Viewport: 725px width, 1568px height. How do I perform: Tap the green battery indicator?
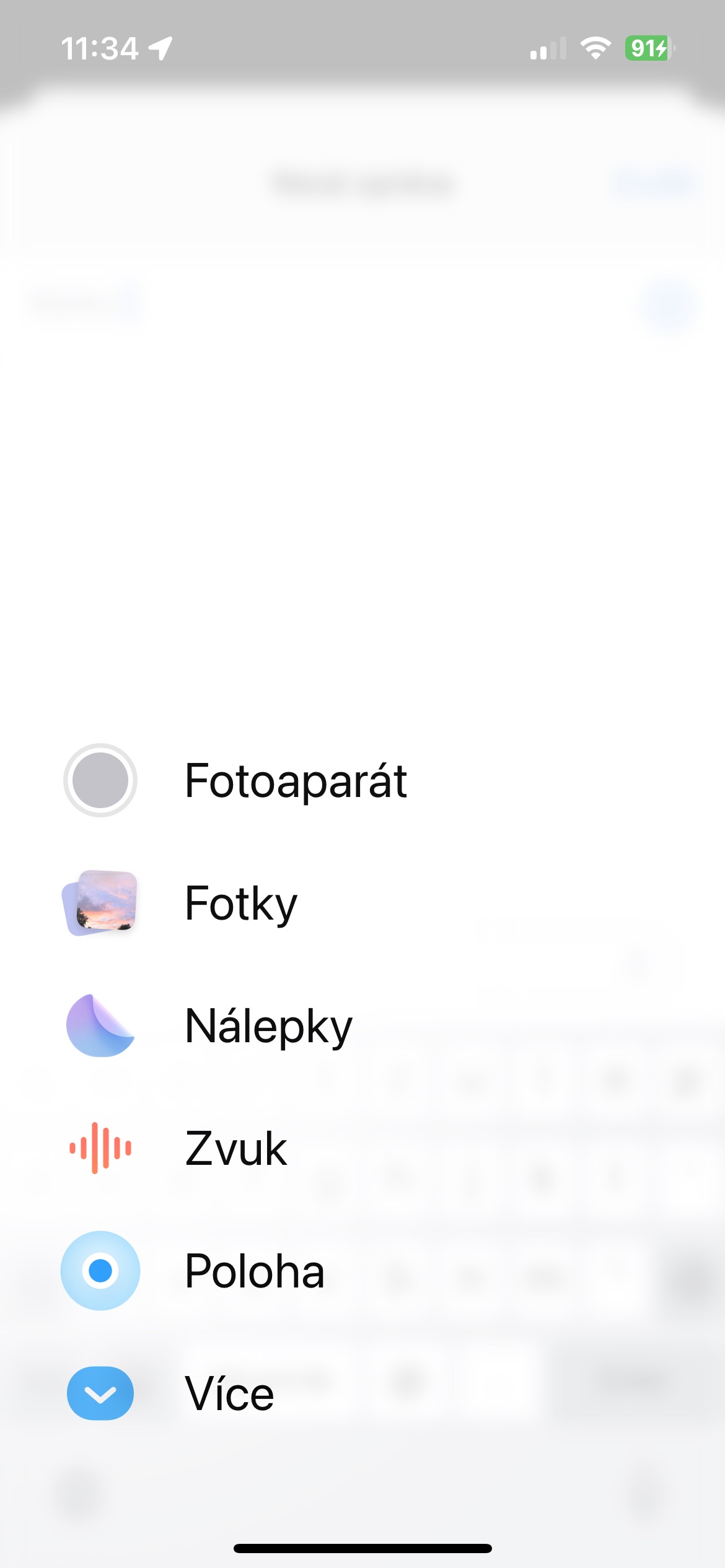[x=649, y=48]
